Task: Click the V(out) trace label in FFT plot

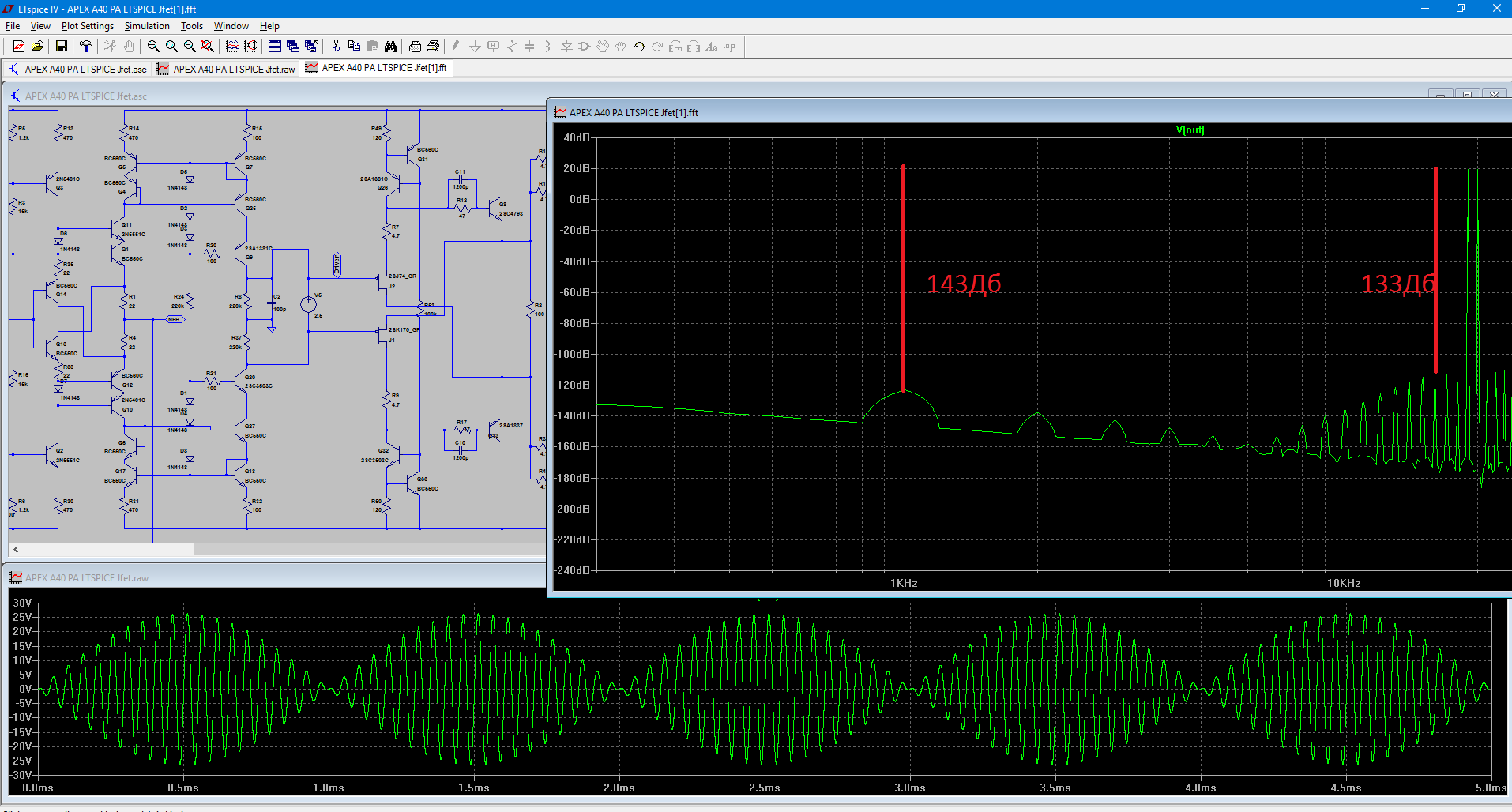Action: pyautogui.click(x=1190, y=130)
